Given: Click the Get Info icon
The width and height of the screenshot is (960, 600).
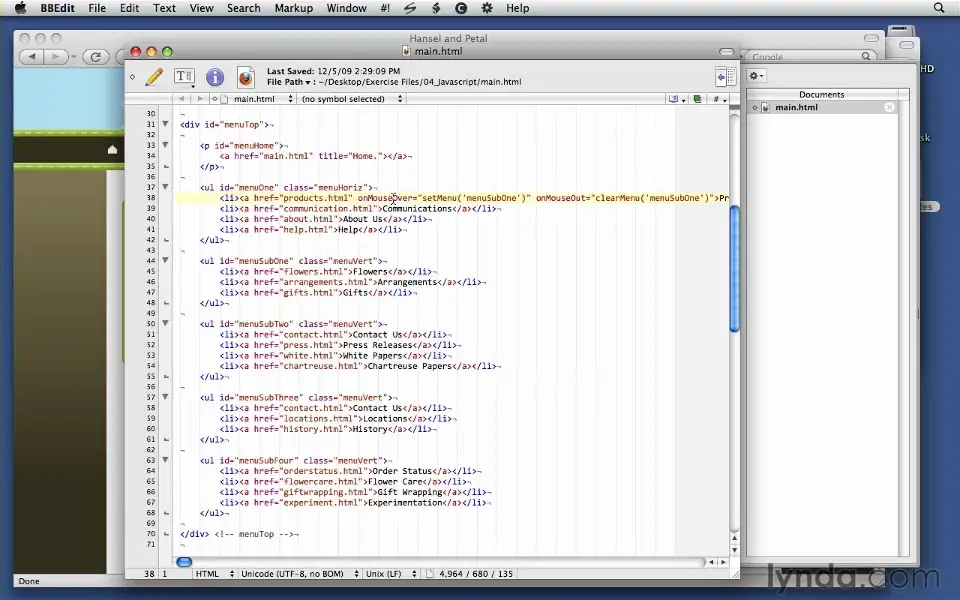Looking at the screenshot, I should point(215,77).
